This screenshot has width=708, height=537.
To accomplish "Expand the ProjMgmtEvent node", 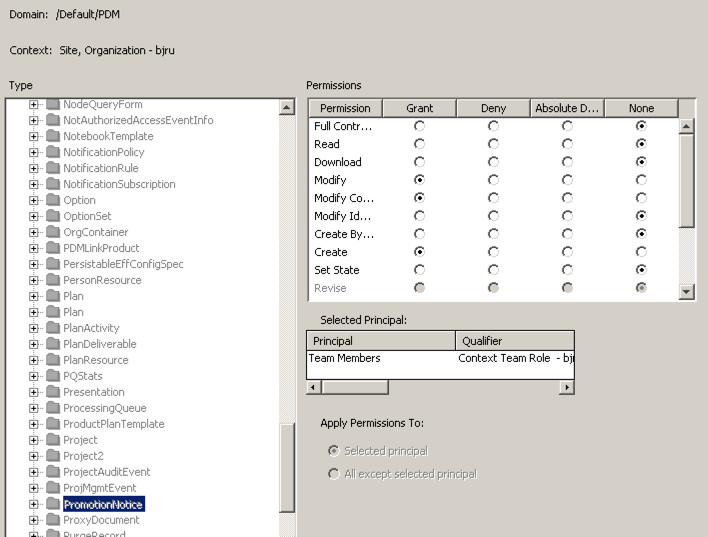I will [33, 488].
